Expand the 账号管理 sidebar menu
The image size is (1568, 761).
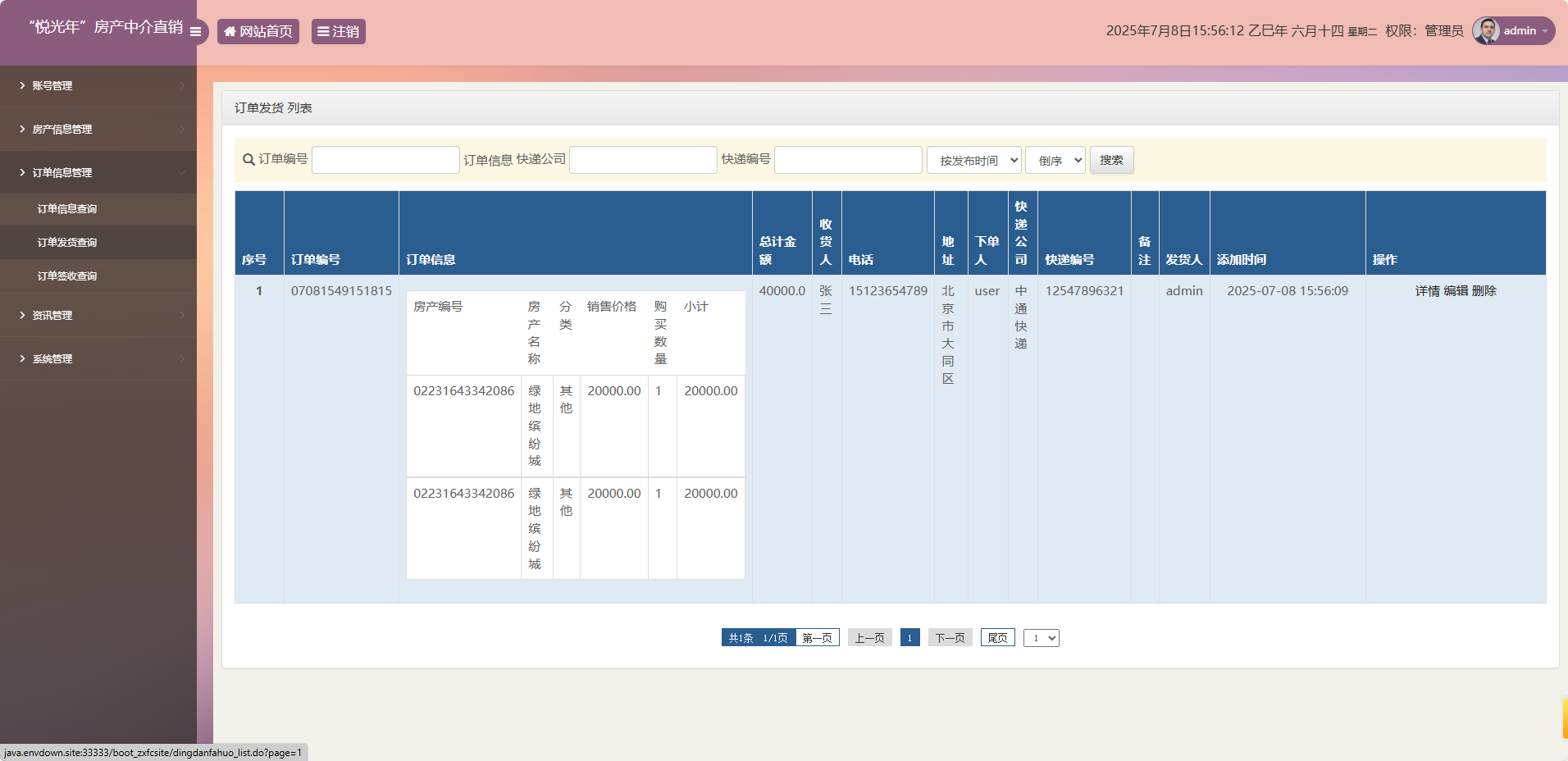pyautogui.click(x=98, y=85)
